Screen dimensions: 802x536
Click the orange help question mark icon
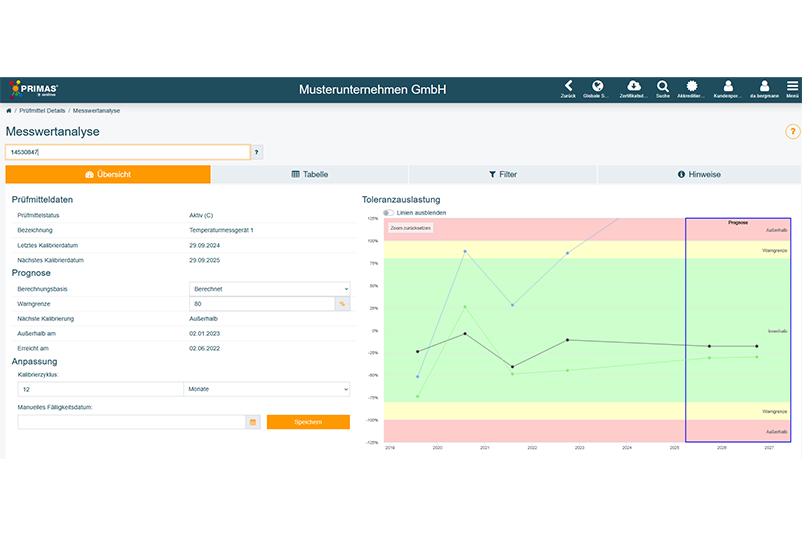pyautogui.click(x=792, y=131)
